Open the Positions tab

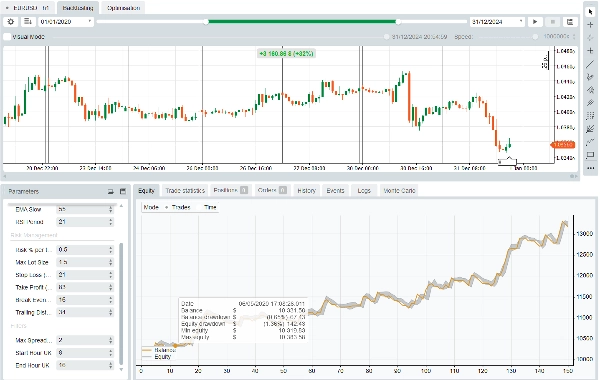(230, 191)
